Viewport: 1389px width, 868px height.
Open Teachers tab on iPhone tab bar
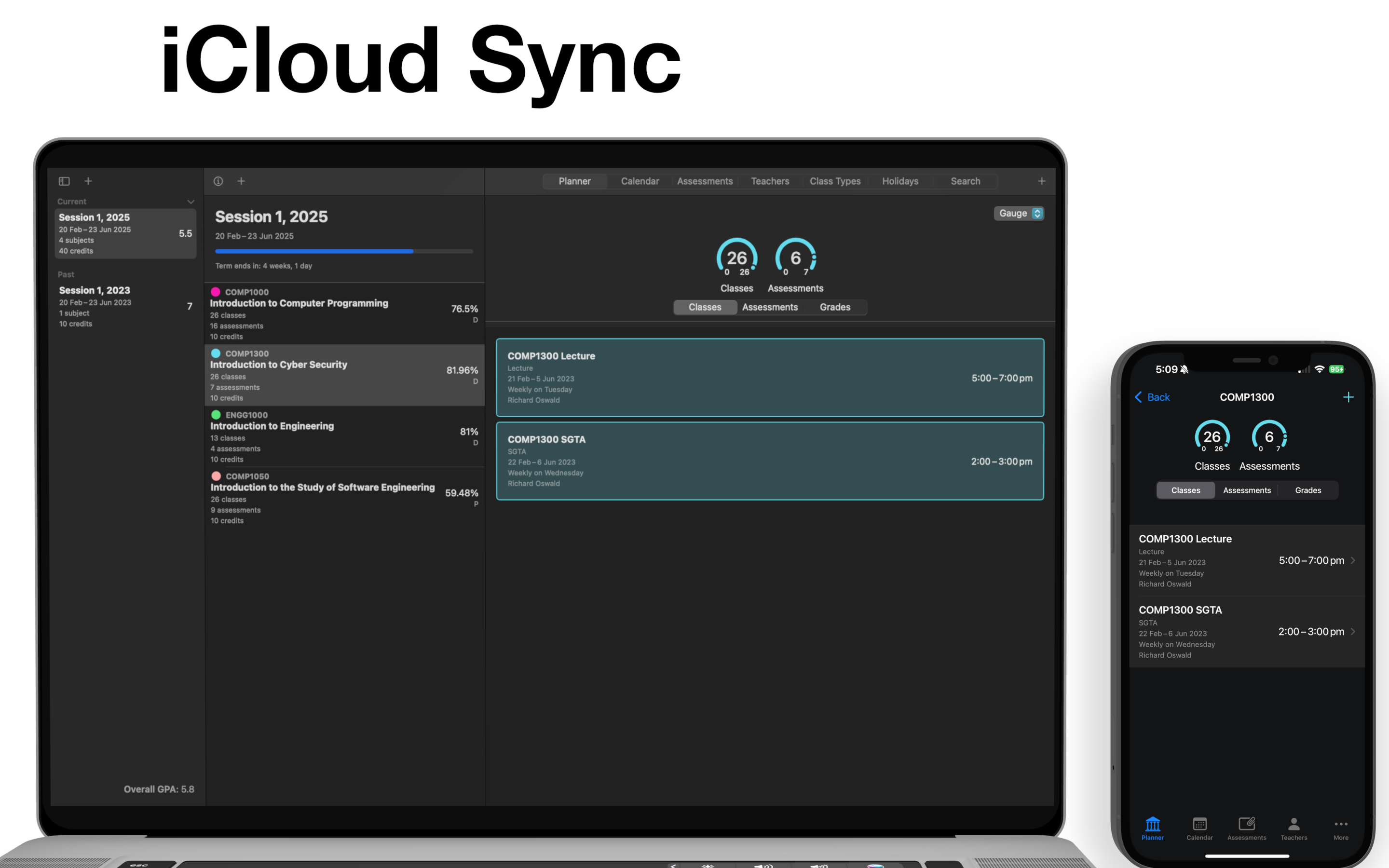click(x=1294, y=828)
